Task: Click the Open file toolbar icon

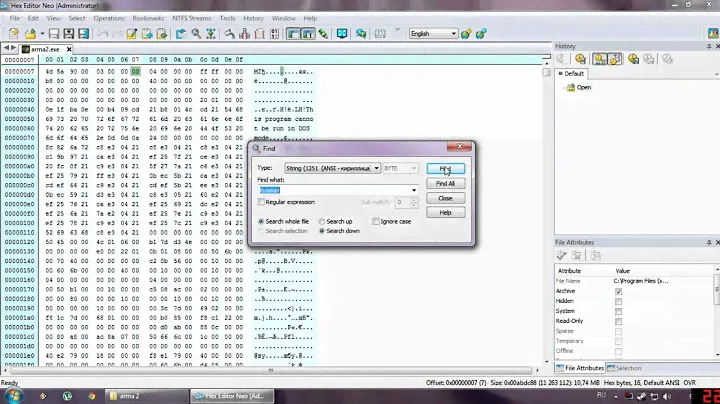Action: pyautogui.click(x=29, y=33)
